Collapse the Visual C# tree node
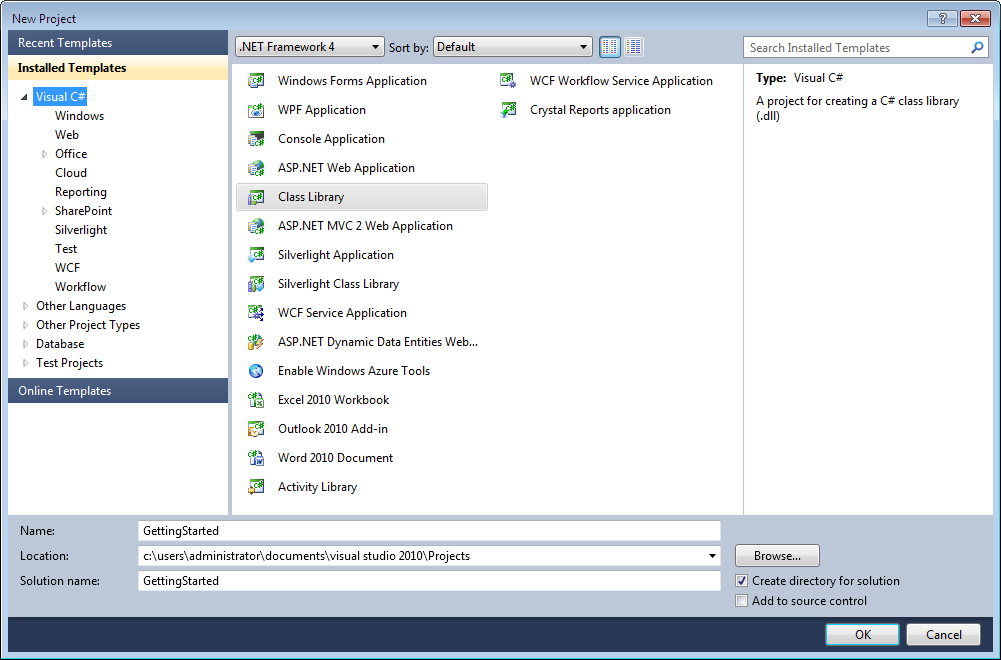The width and height of the screenshot is (1001, 660). (x=24, y=97)
